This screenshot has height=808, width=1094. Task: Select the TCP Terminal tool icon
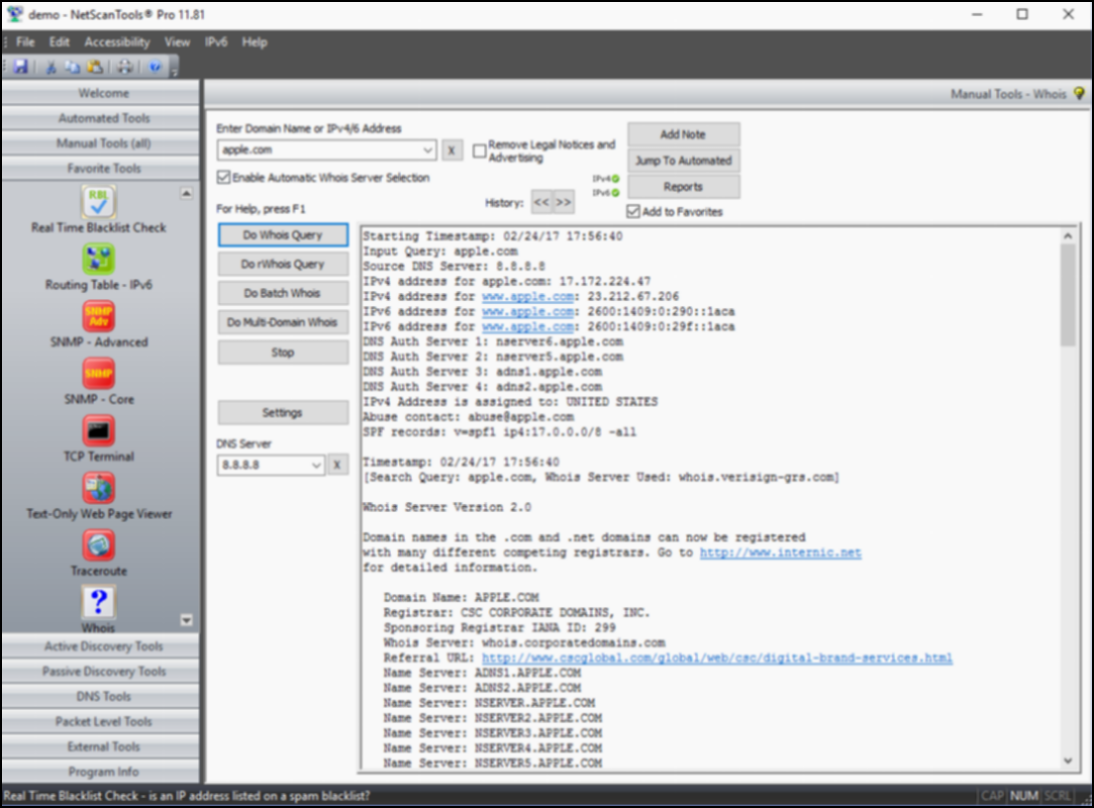pyautogui.click(x=98, y=431)
